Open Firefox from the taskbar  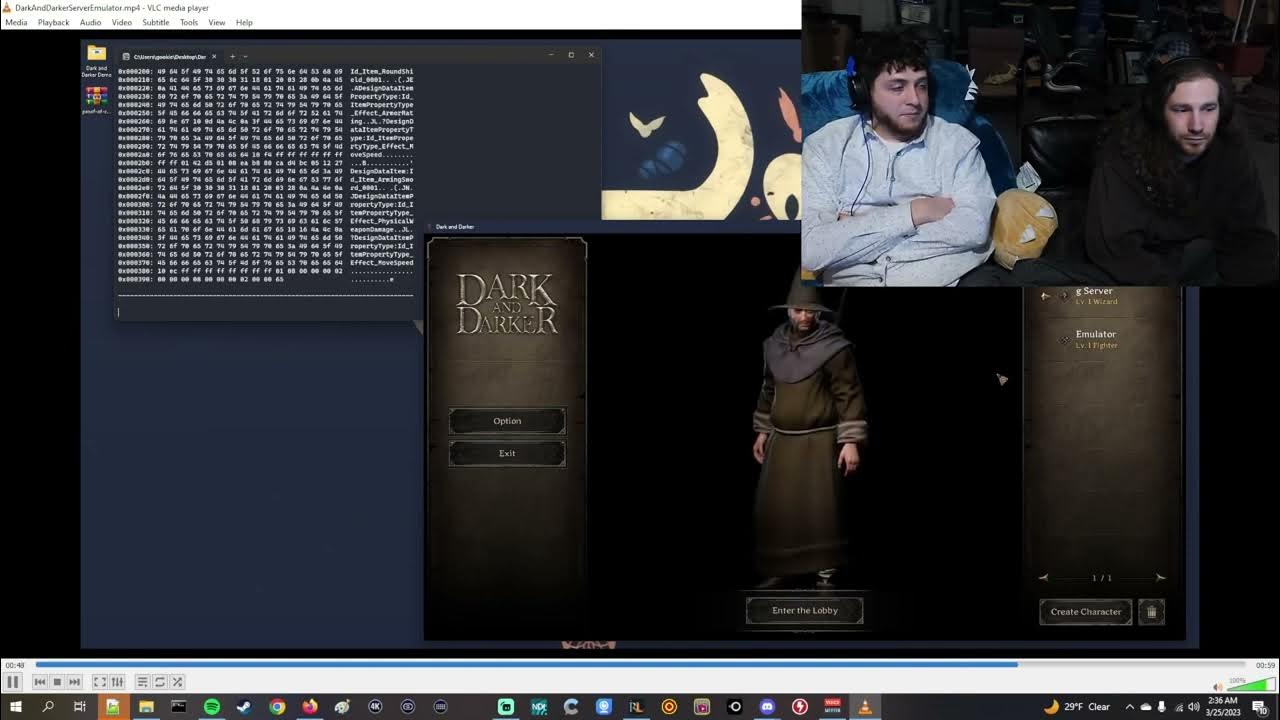coord(310,707)
